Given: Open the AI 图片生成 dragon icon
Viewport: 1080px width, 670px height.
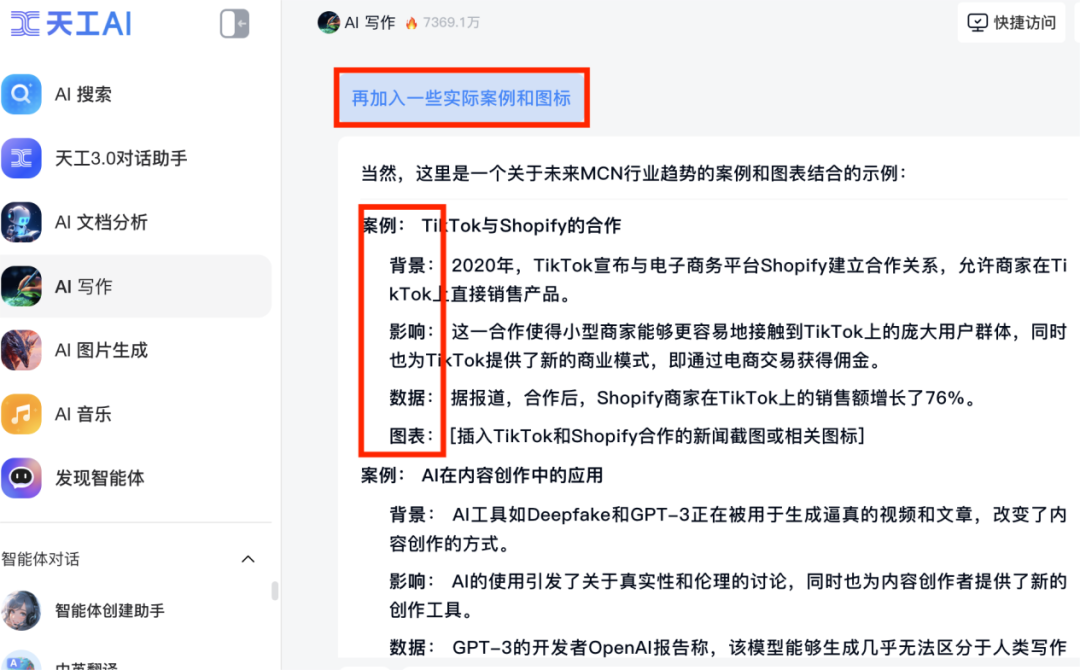Looking at the screenshot, I should point(21,350).
